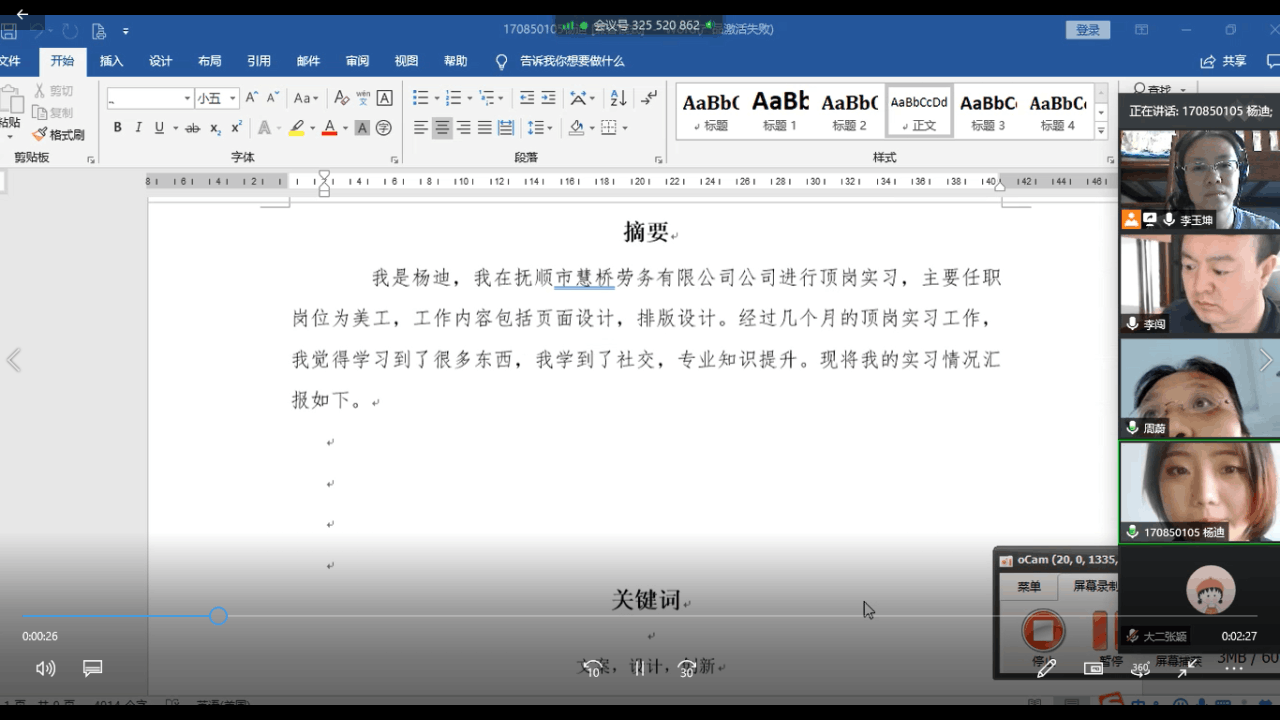This screenshot has height=720, width=1280.
Task: Click the text highlight color button
Action: pos(296,128)
